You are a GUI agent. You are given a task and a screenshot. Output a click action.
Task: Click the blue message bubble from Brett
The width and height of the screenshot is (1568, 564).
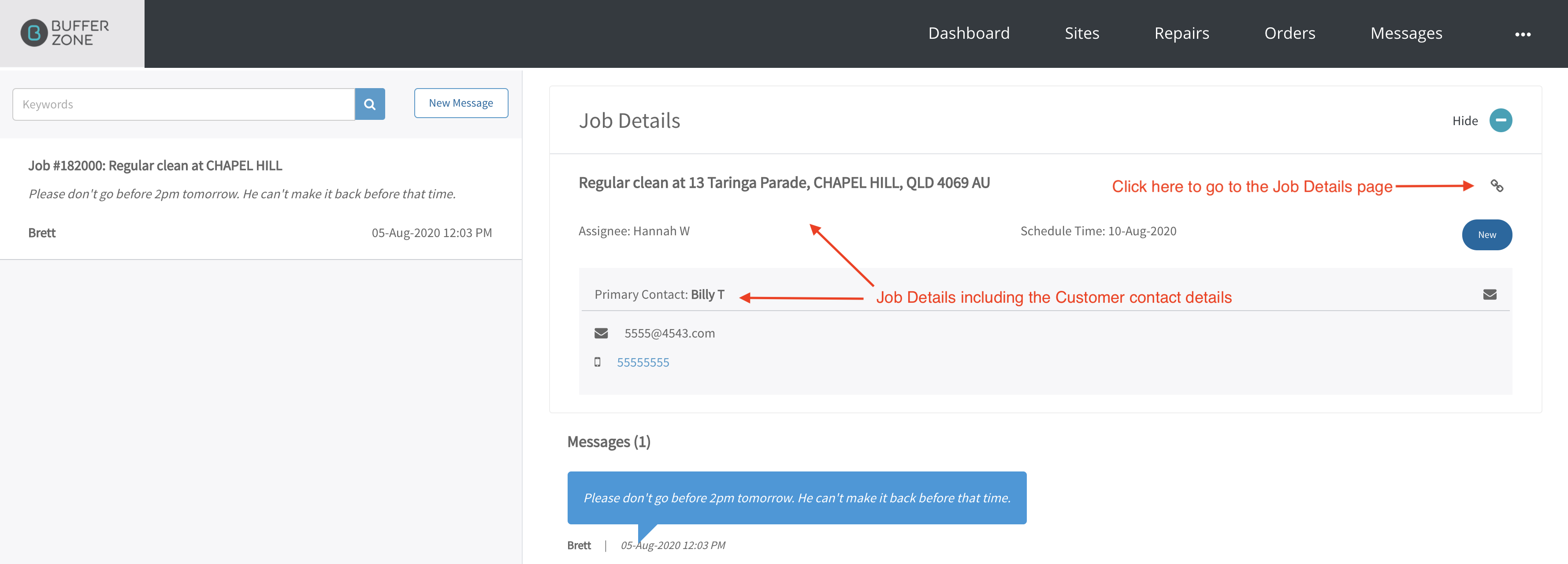point(796,497)
